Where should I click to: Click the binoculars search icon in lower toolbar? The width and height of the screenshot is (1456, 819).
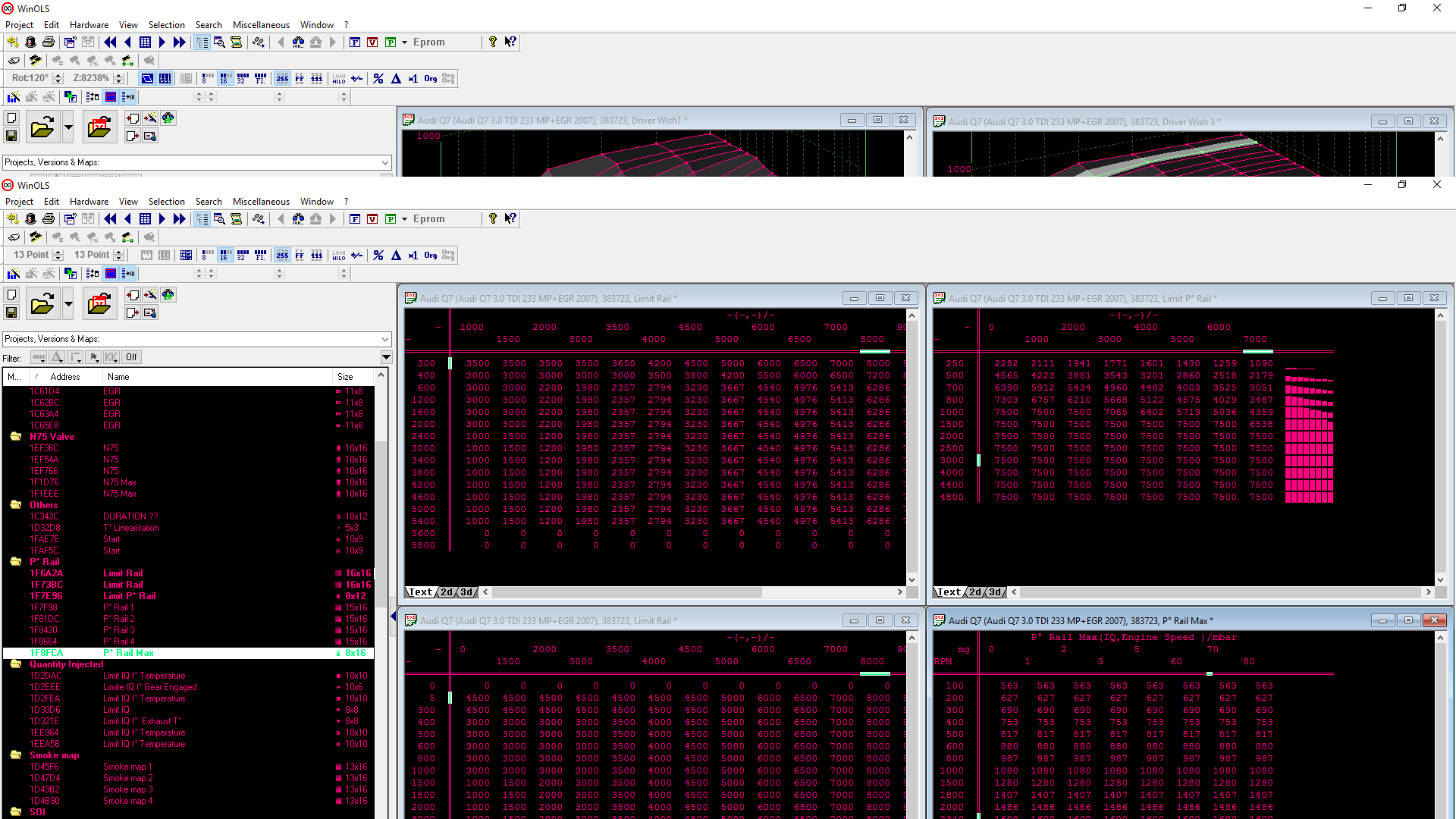coord(298,219)
